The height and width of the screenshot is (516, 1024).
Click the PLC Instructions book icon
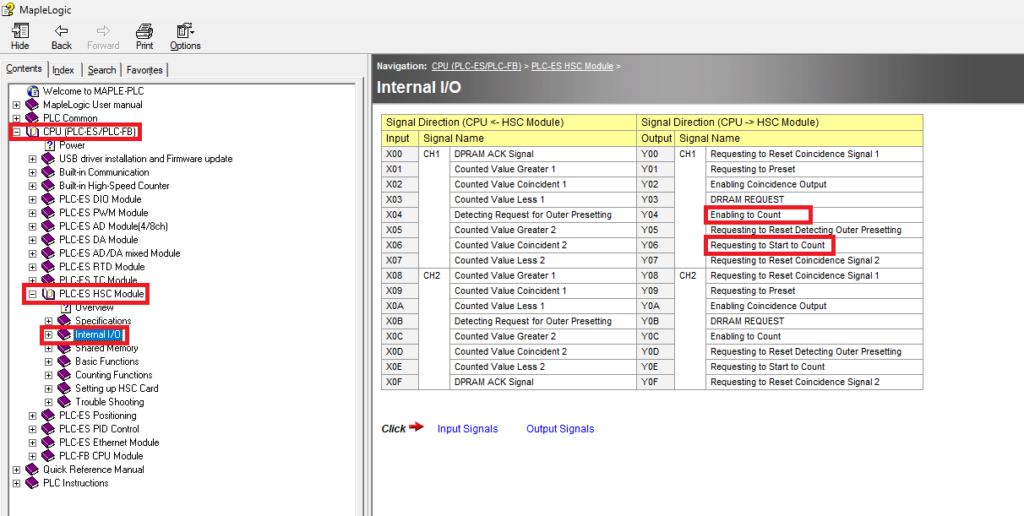[32, 483]
